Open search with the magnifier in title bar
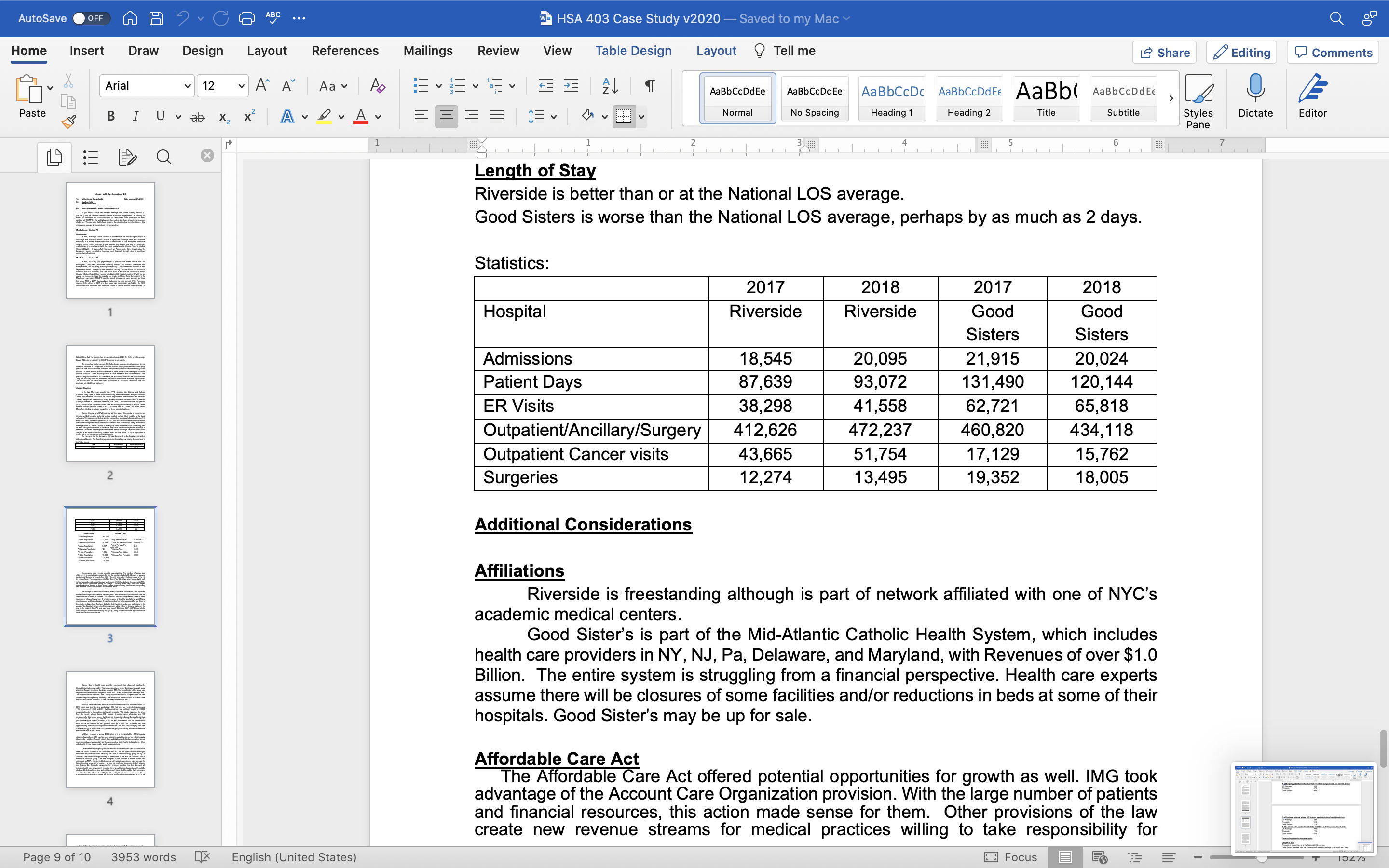 point(1336,18)
